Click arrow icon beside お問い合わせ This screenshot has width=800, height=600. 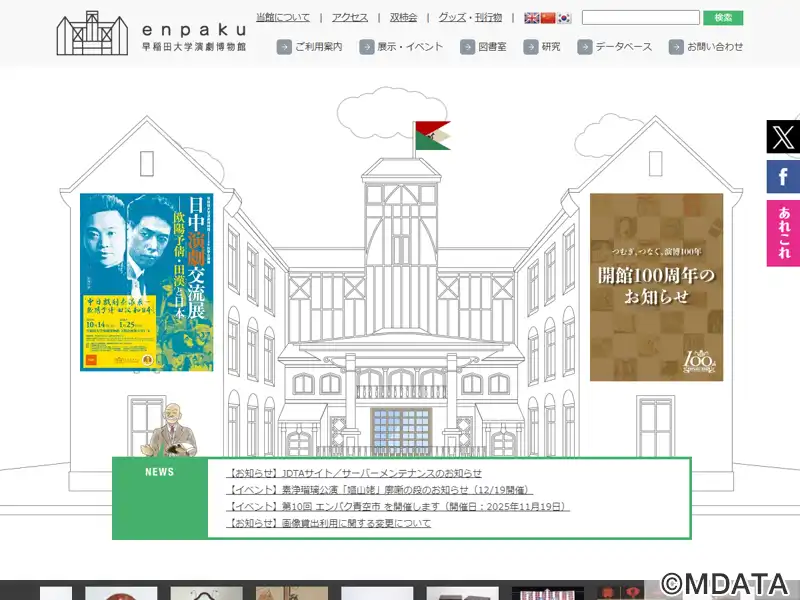tap(676, 47)
